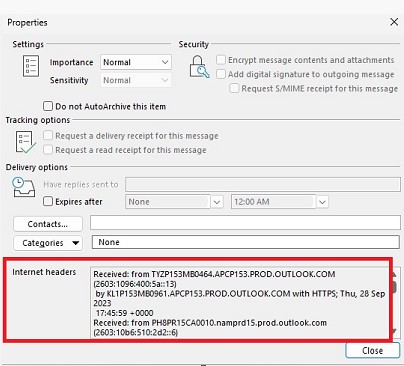Check Request a delivery receipt option
Image resolution: width=404 pixels, height=366 pixels.
(48, 136)
